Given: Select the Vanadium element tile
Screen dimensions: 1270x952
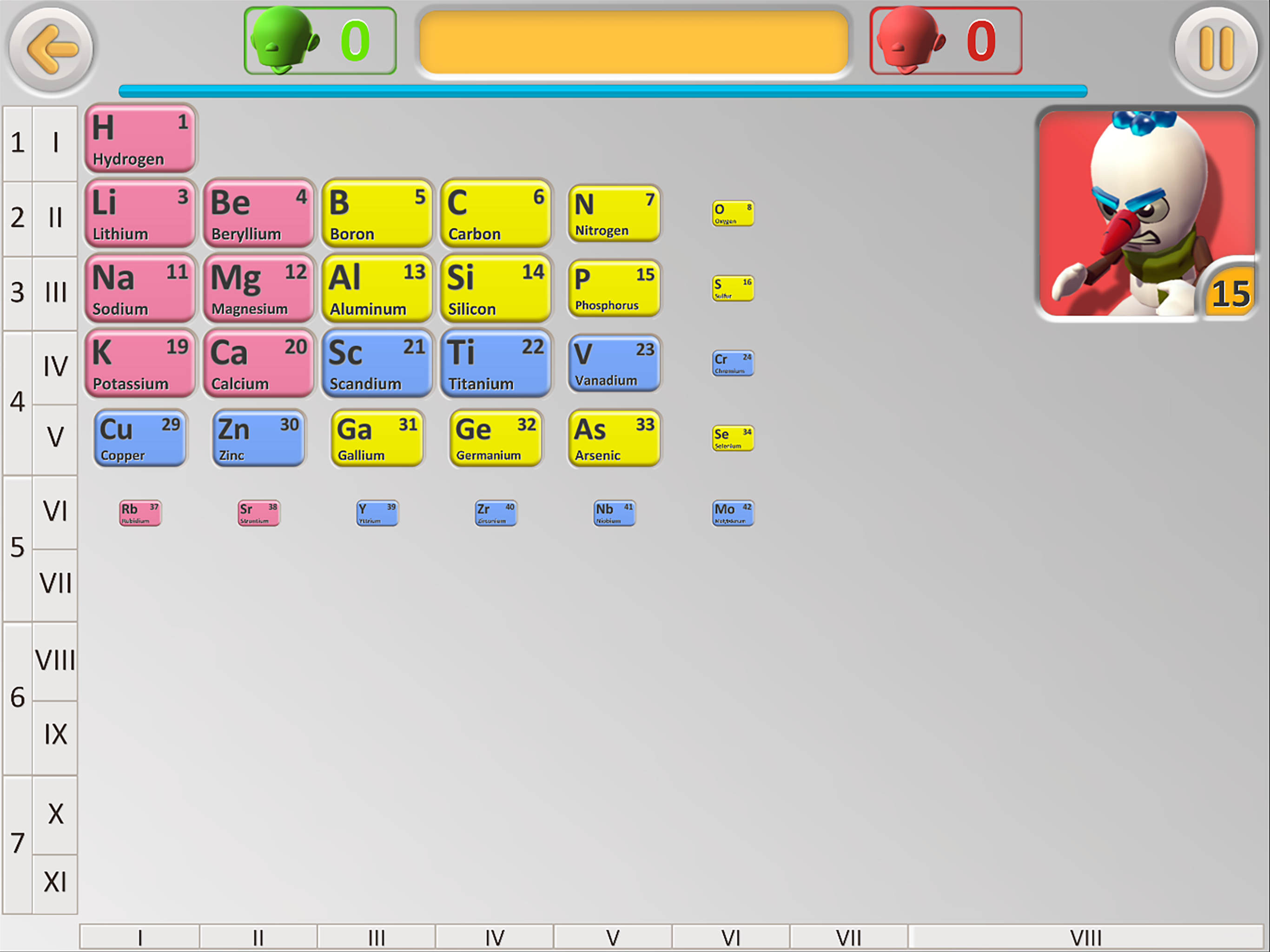Looking at the screenshot, I should pos(615,364).
